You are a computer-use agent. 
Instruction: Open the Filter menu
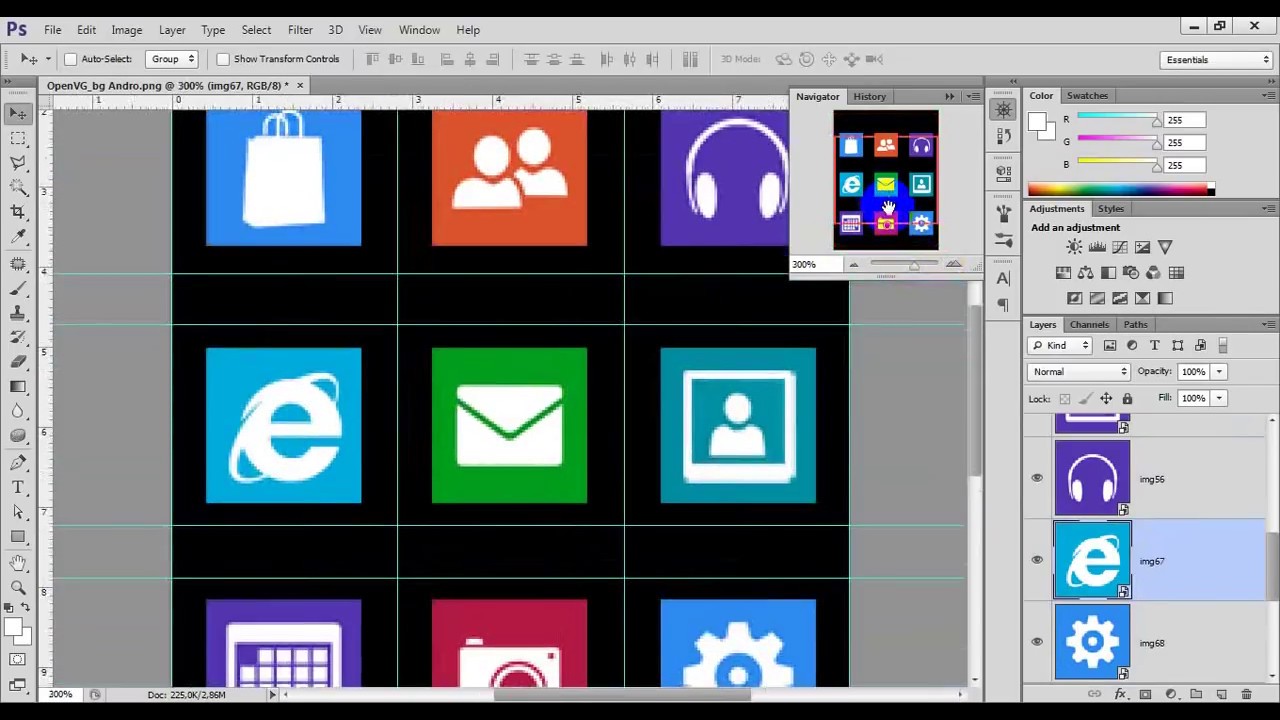tap(300, 30)
